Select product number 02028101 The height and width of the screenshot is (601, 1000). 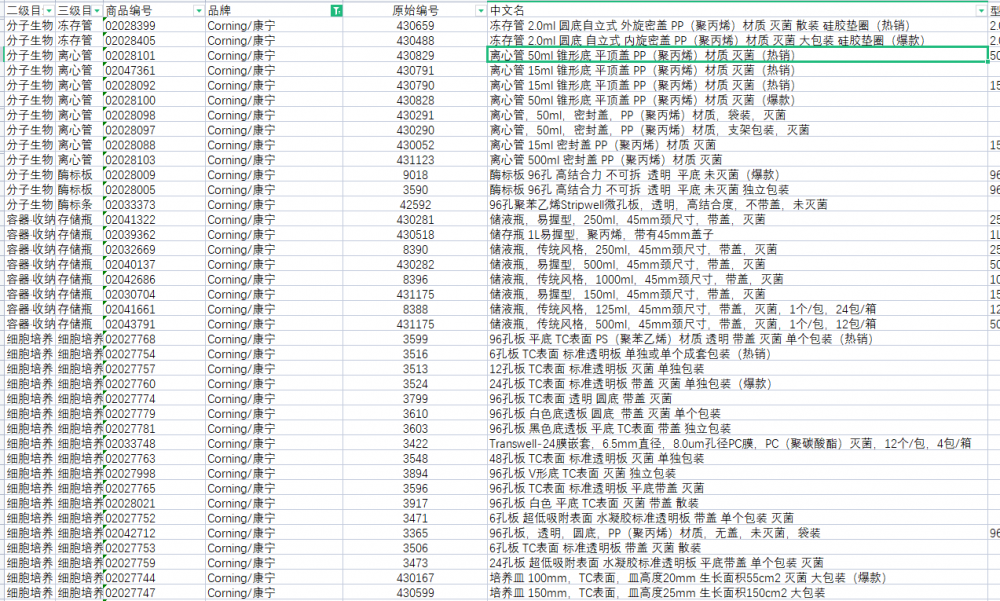pyautogui.click(x=154, y=56)
